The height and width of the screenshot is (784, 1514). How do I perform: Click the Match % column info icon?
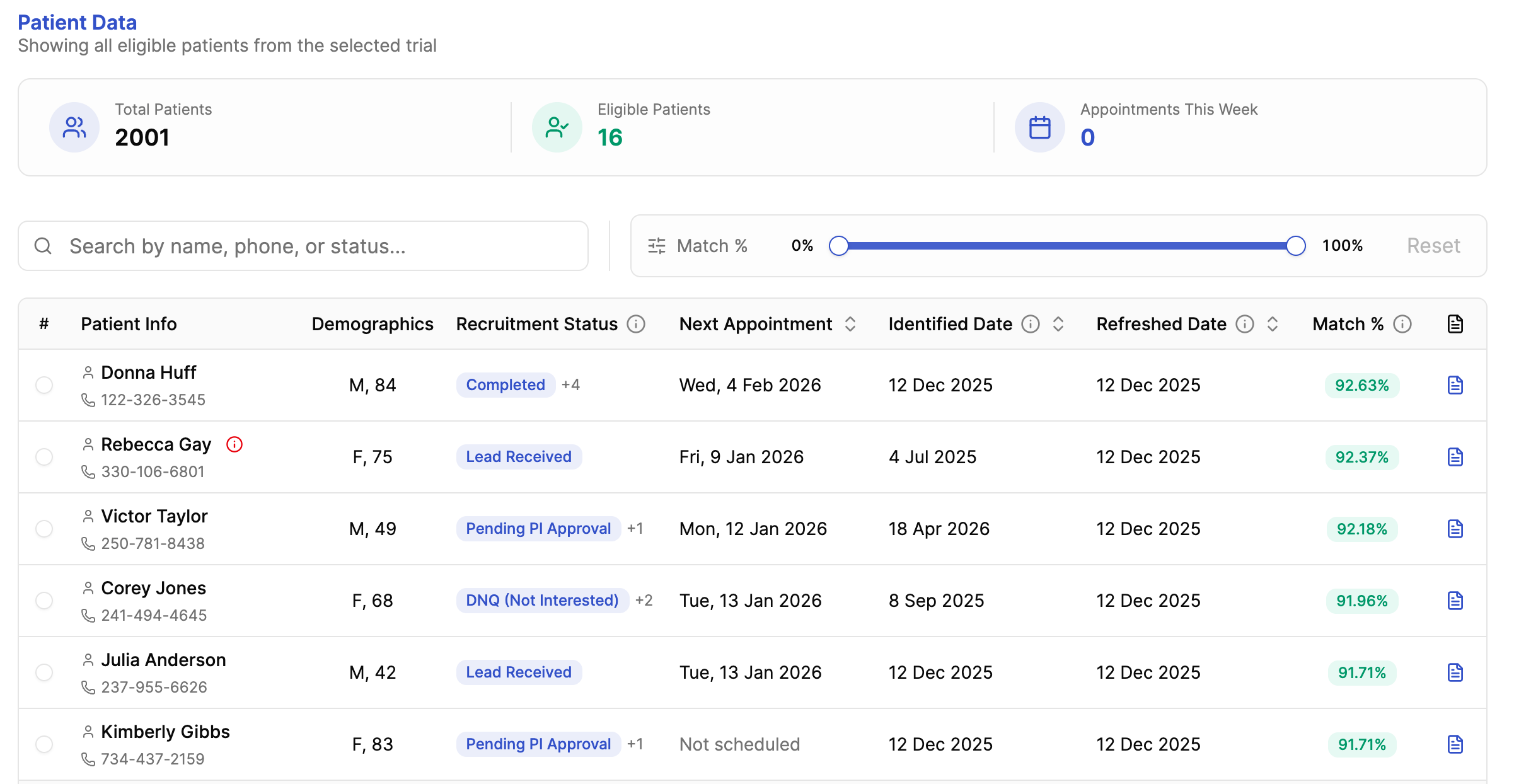coord(1402,324)
